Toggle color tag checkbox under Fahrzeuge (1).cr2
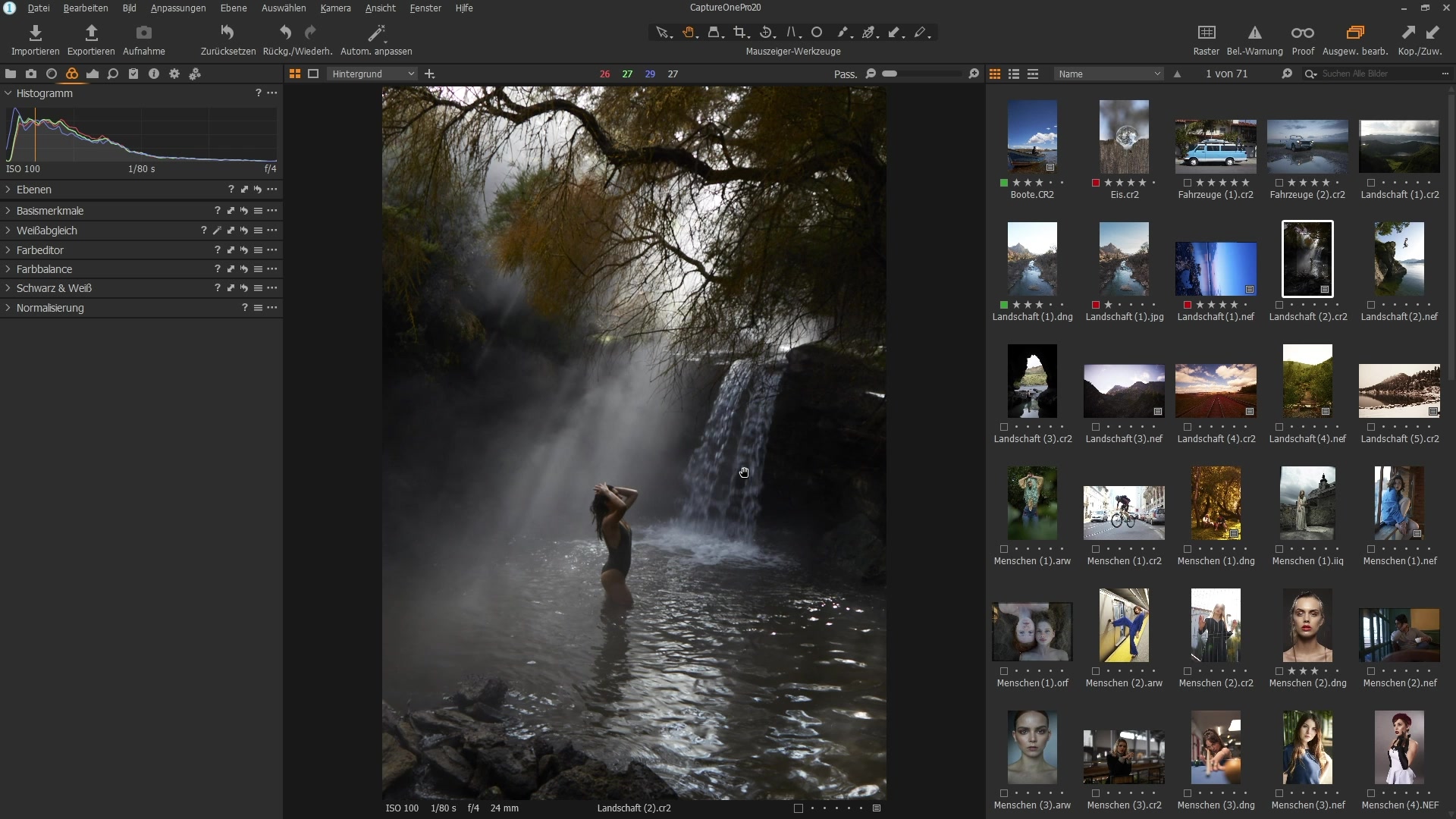Image resolution: width=1456 pixels, height=819 pixels. click(x=1188, y=183)
